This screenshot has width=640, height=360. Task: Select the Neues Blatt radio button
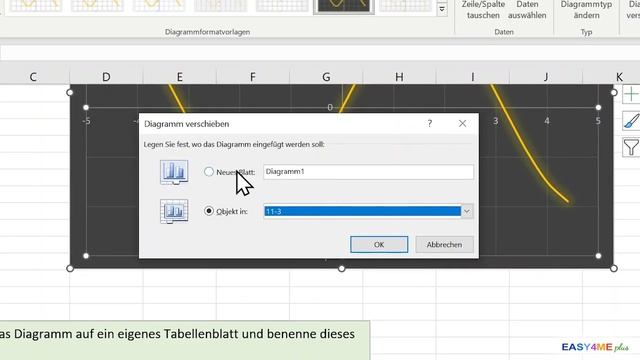[x=209, y=172]
